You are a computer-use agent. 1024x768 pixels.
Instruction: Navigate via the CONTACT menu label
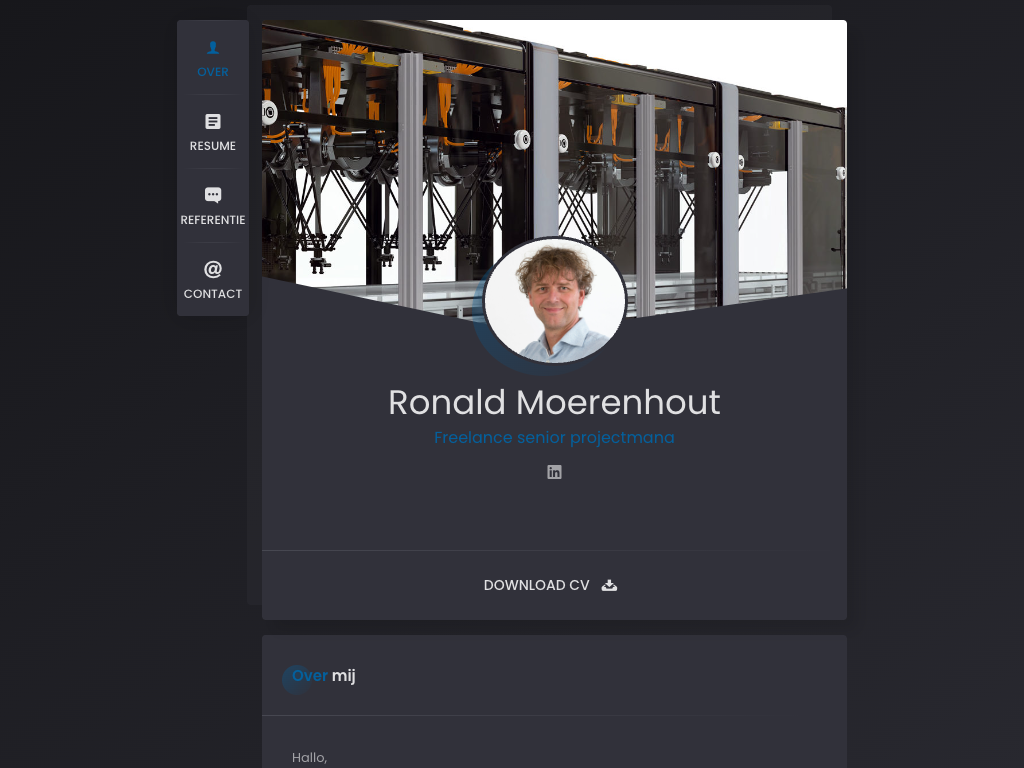(x=213, y=294)
